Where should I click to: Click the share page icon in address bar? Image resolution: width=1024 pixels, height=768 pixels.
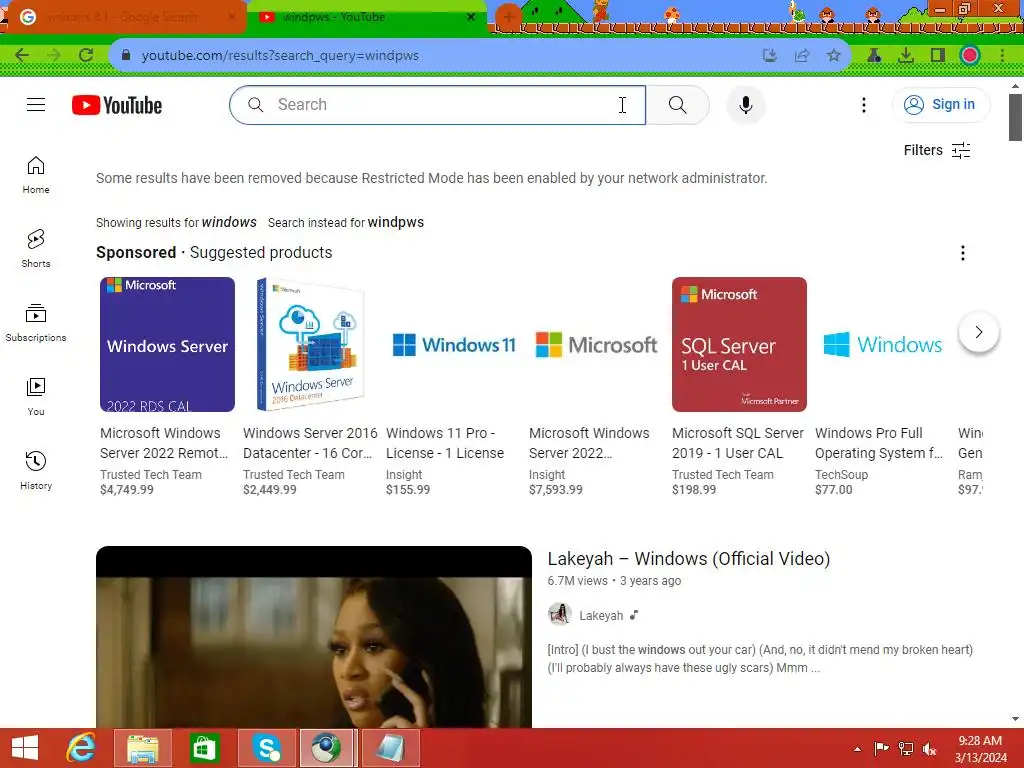pos(801,56)
